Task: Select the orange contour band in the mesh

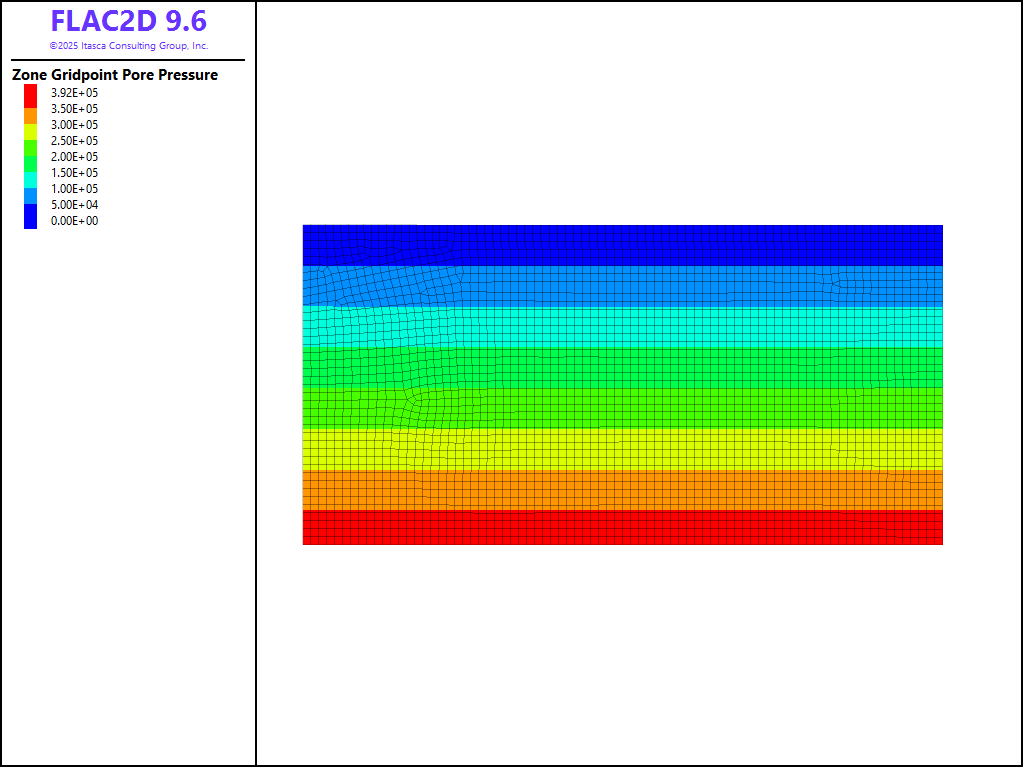Action: 622,490
